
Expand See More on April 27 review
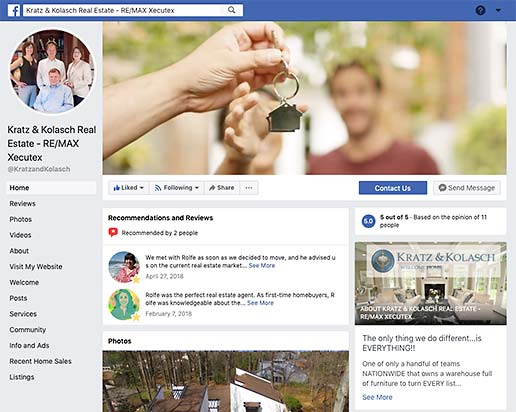click(262, 266)
